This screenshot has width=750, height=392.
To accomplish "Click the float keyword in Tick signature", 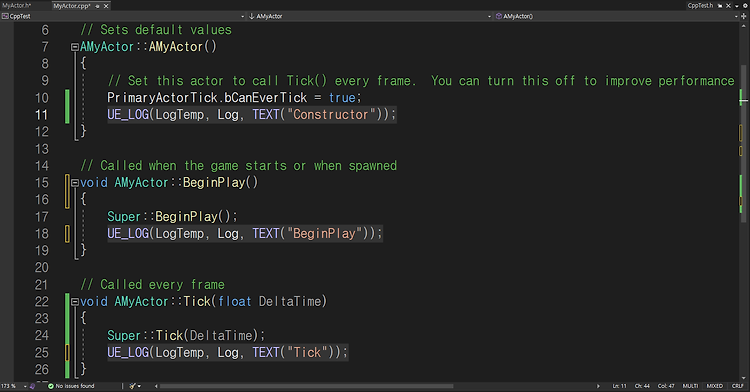I will tap(234, 302).
